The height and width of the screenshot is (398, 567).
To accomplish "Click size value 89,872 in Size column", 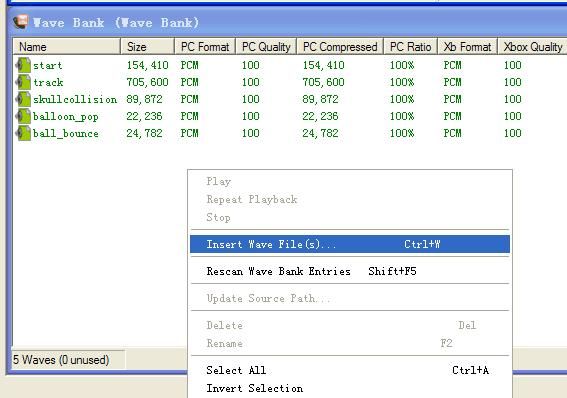I will (x=144, y=99).
